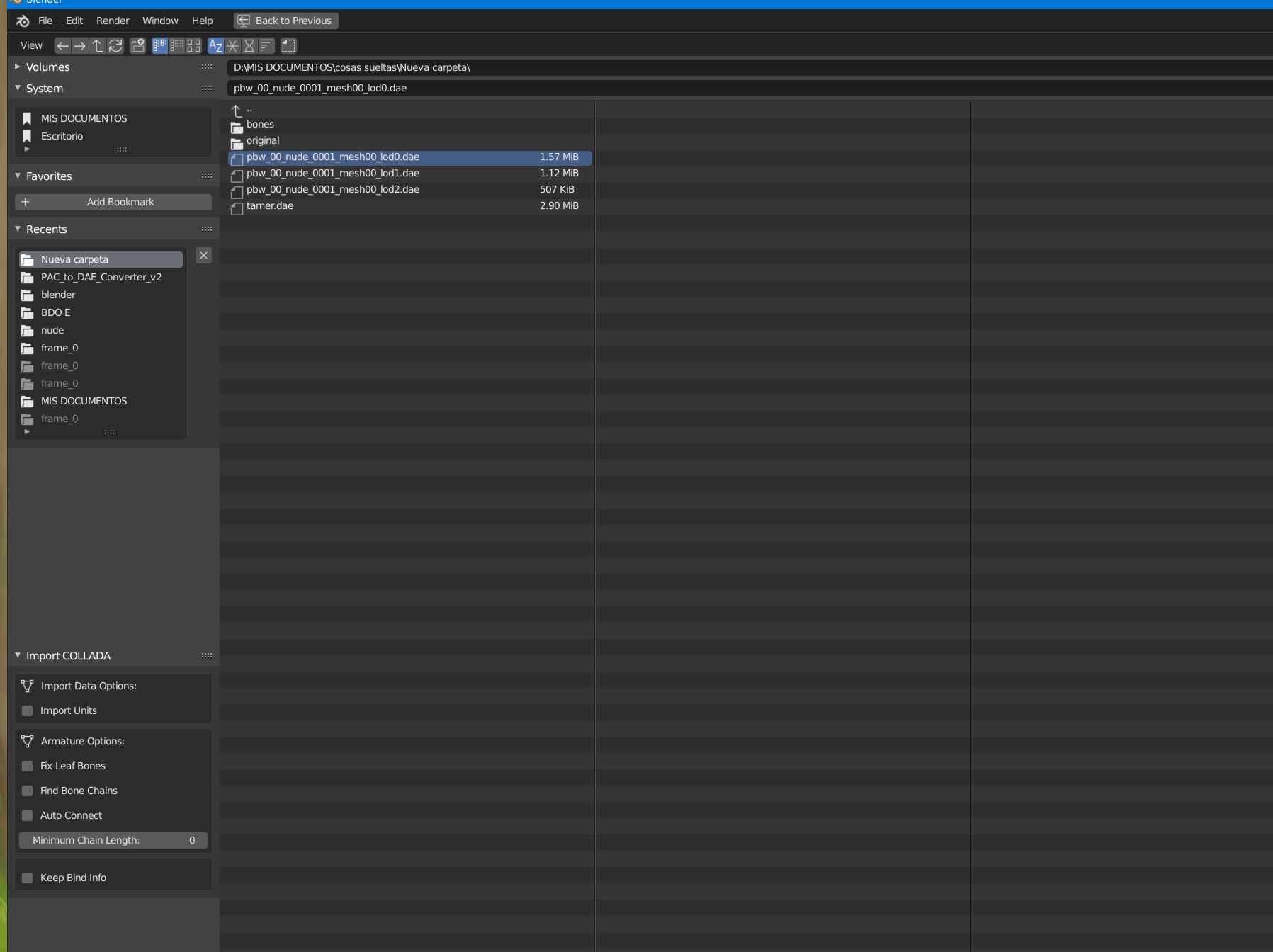
Task: Toggle the Keep Bind Info checkbox
Action: [x=28, y=878]
